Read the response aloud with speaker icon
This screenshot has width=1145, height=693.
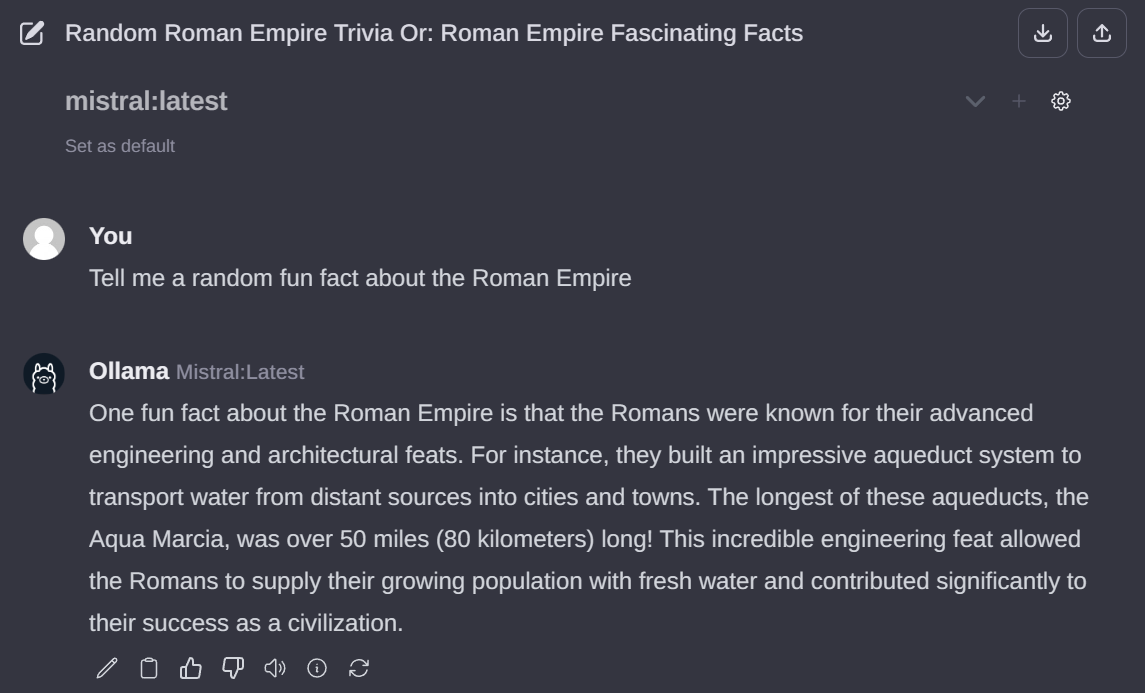coord(275,668)
